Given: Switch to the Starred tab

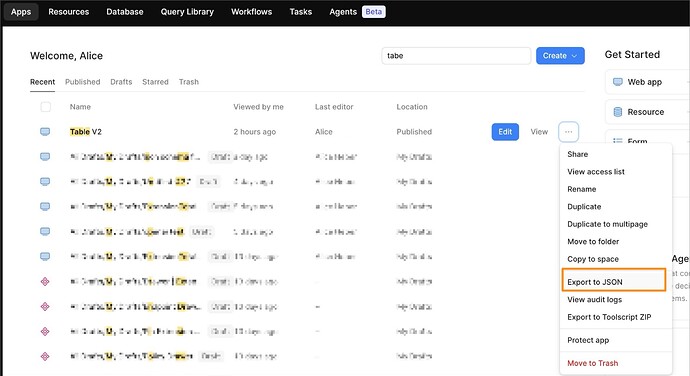Looking at the screenshot, I should [155, 82].
